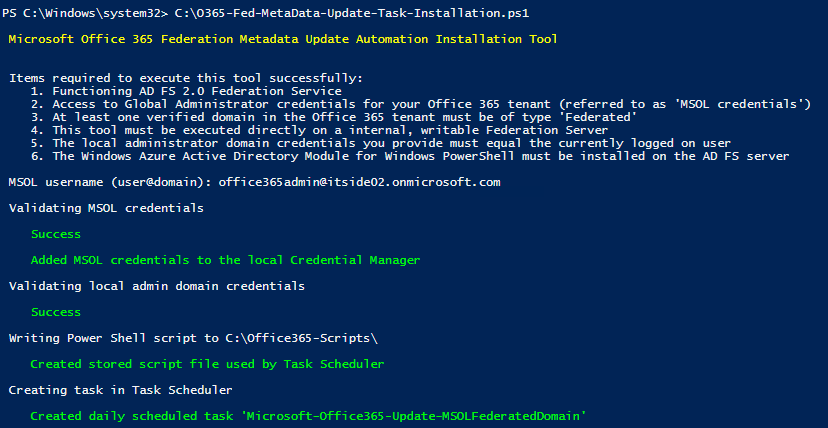The image size is (828, 428).
Task: Click the 'Created stored script file' message
Action: coord(207,364)
